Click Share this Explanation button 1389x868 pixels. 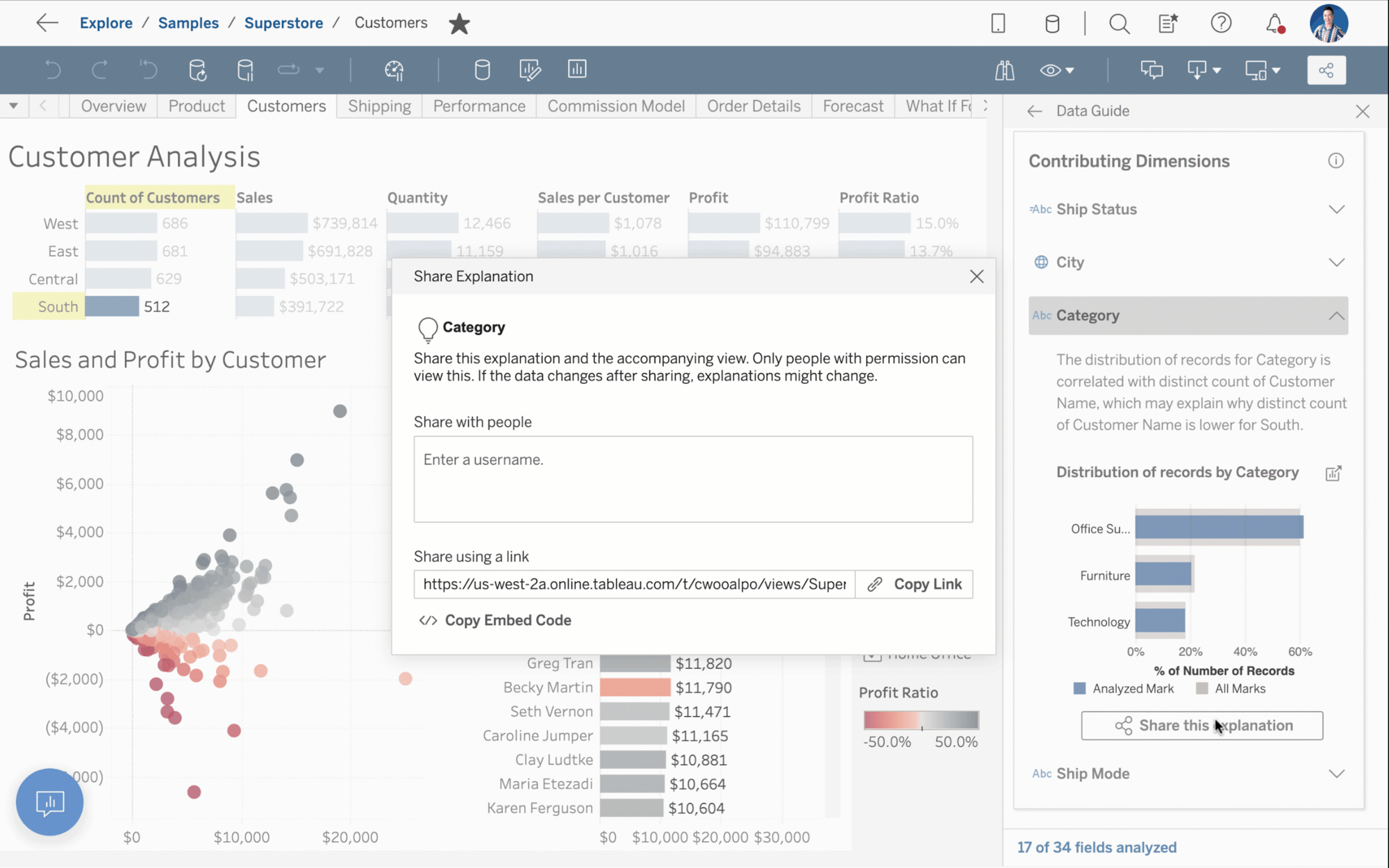(x=1202, y=725)
